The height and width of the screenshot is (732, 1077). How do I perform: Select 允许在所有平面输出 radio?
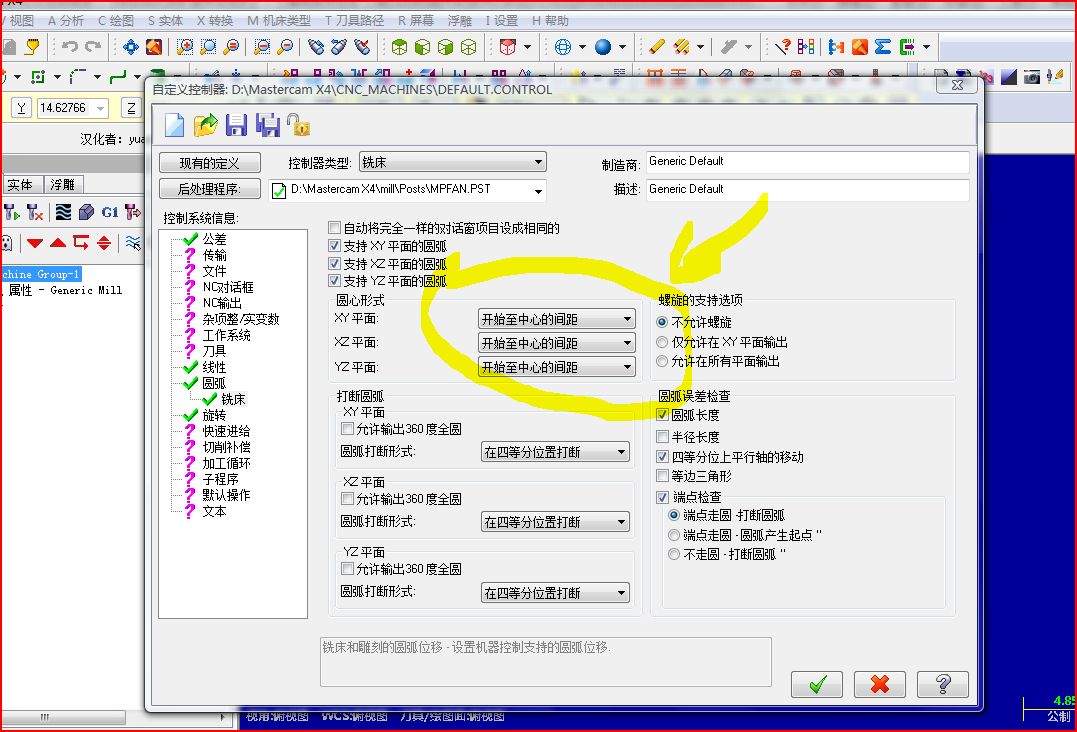pos(662,361)
